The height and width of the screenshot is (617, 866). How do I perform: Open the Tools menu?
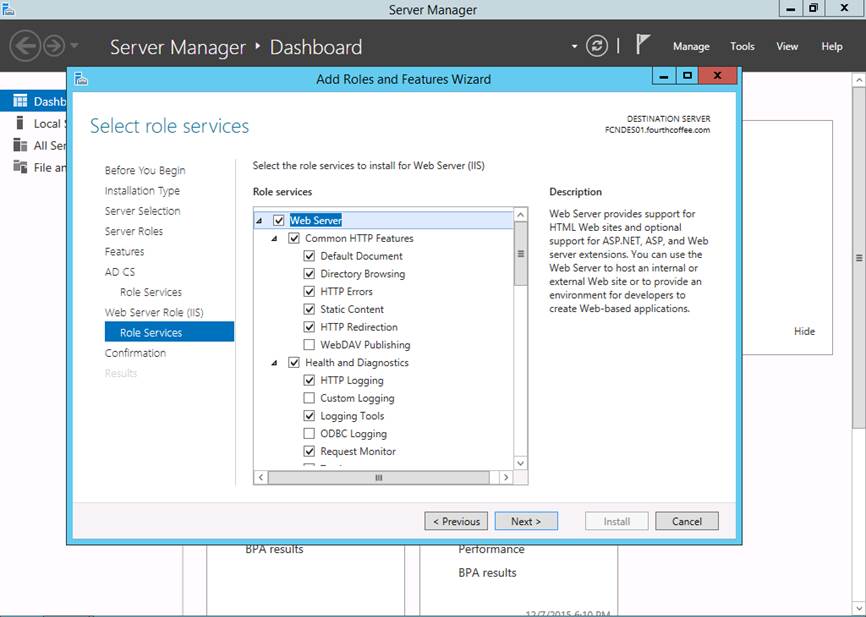pos(742,46)
